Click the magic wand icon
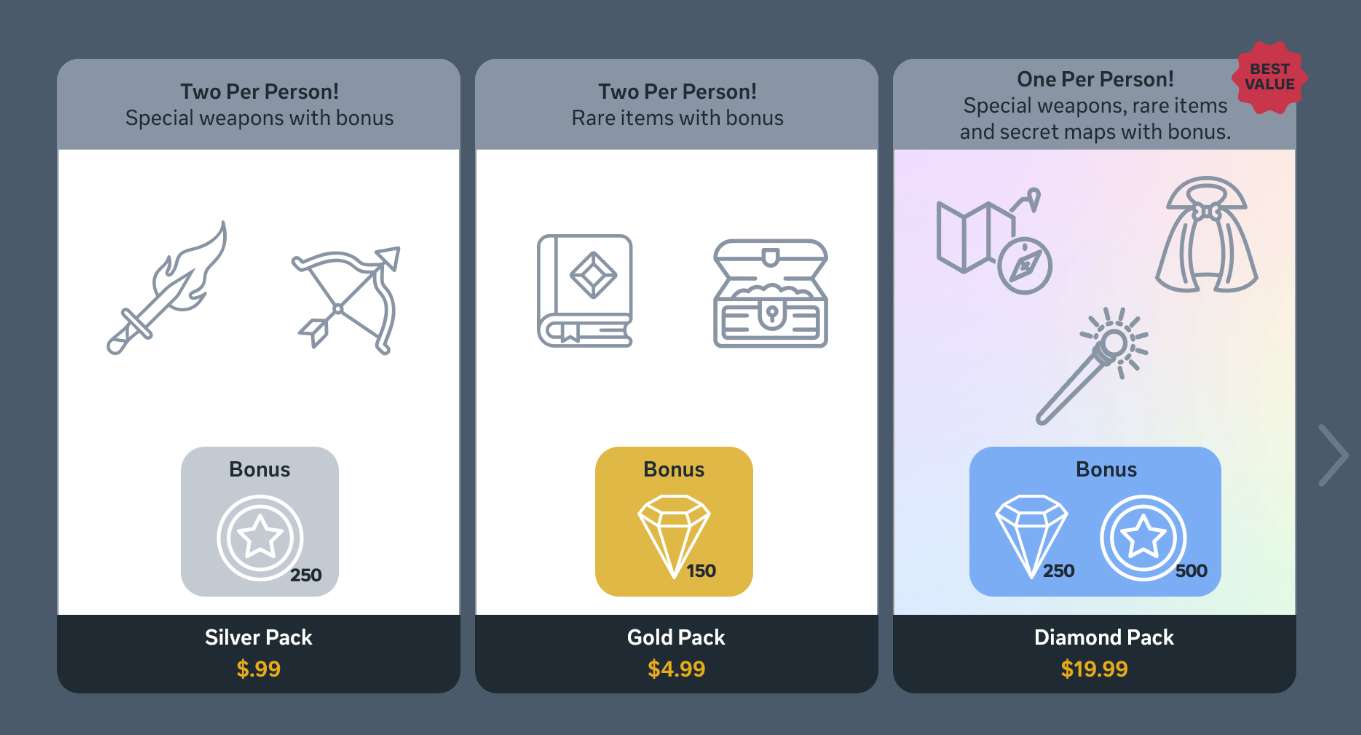 [x=1092, y=365]
